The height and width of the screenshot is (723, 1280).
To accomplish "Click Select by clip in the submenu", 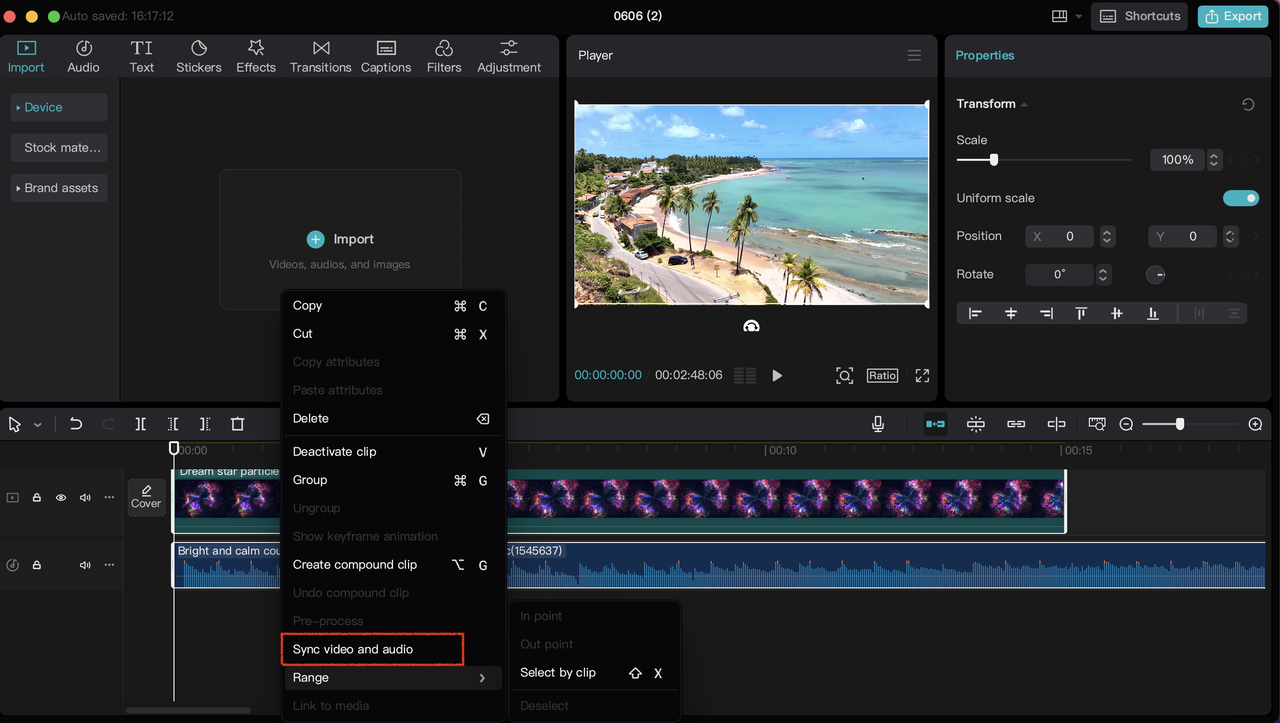I will [x=557, y=673].
